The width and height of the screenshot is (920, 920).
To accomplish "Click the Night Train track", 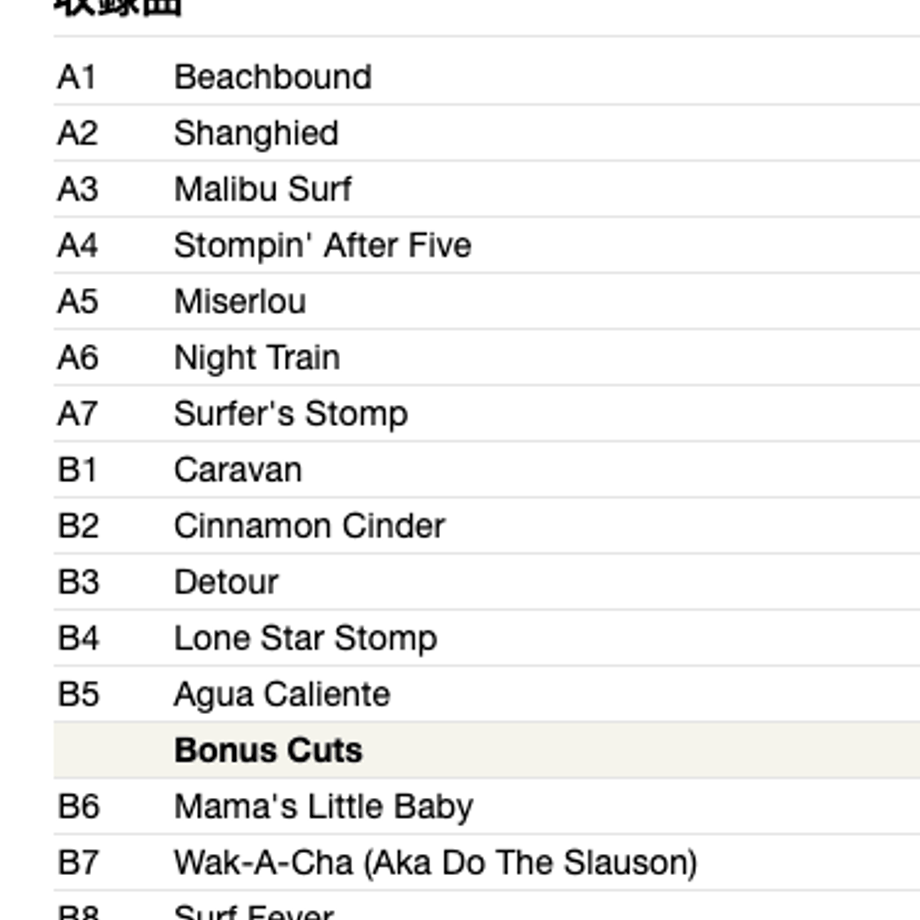I will tap(257, 358).
